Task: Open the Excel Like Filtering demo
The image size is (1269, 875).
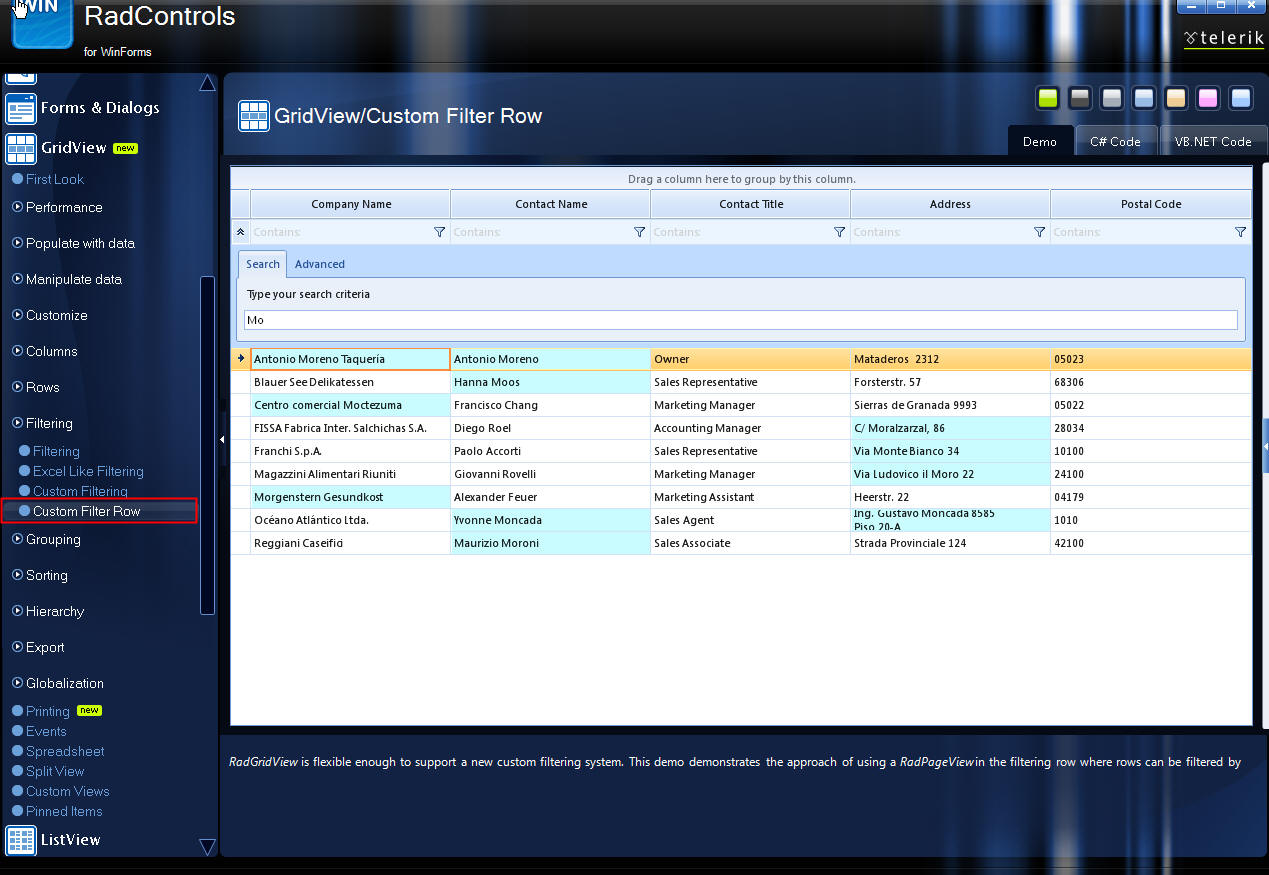Action: pyautogui.click(x=88, y=471)
